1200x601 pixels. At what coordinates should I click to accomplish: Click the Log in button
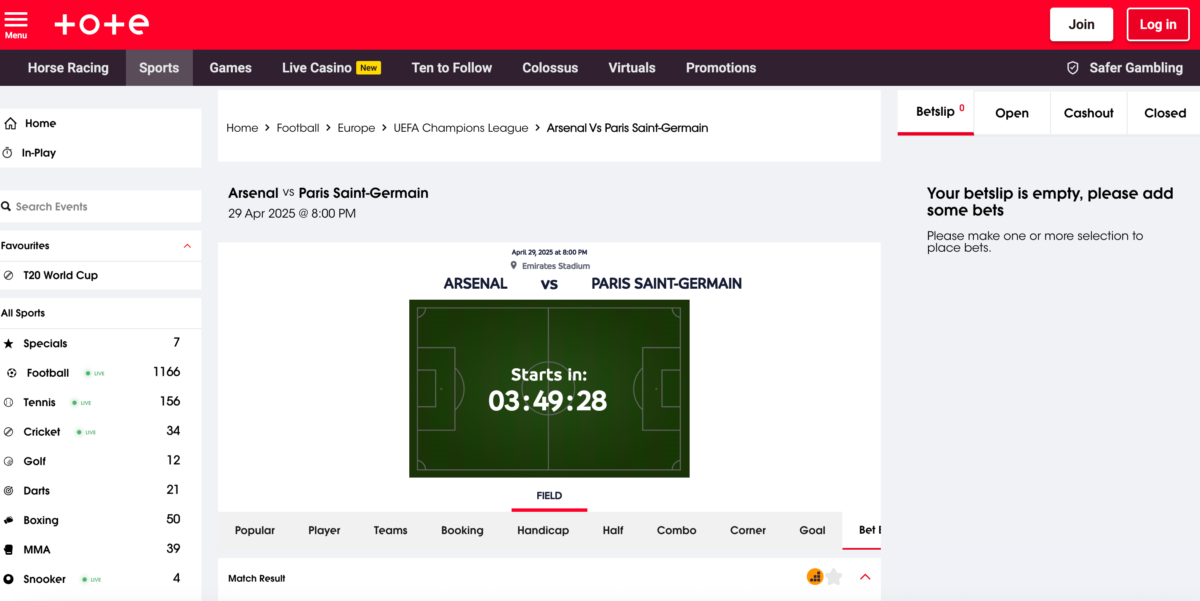click(x=1158, y=24)
